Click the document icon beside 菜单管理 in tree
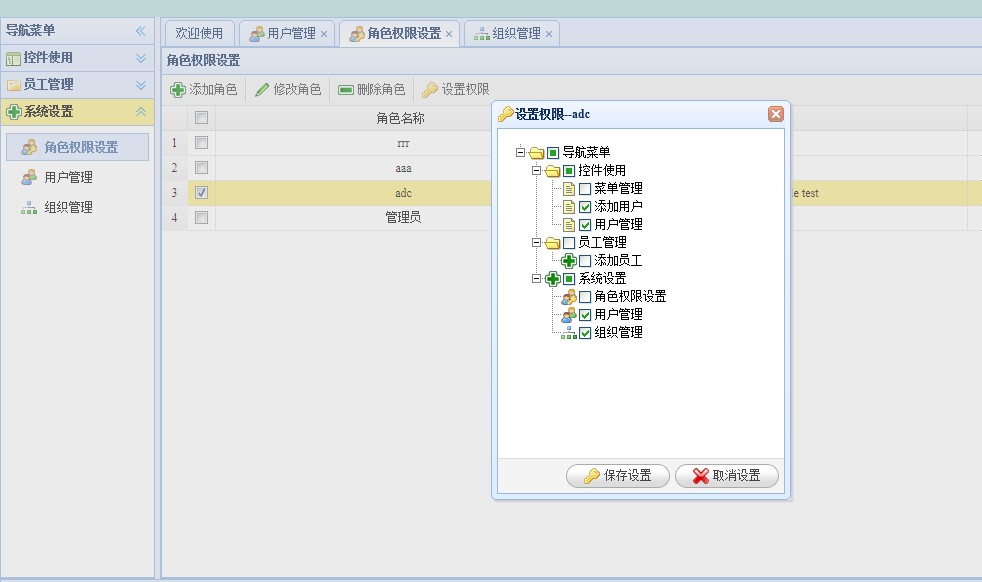The image size is (982, 582). click(569, 189)
